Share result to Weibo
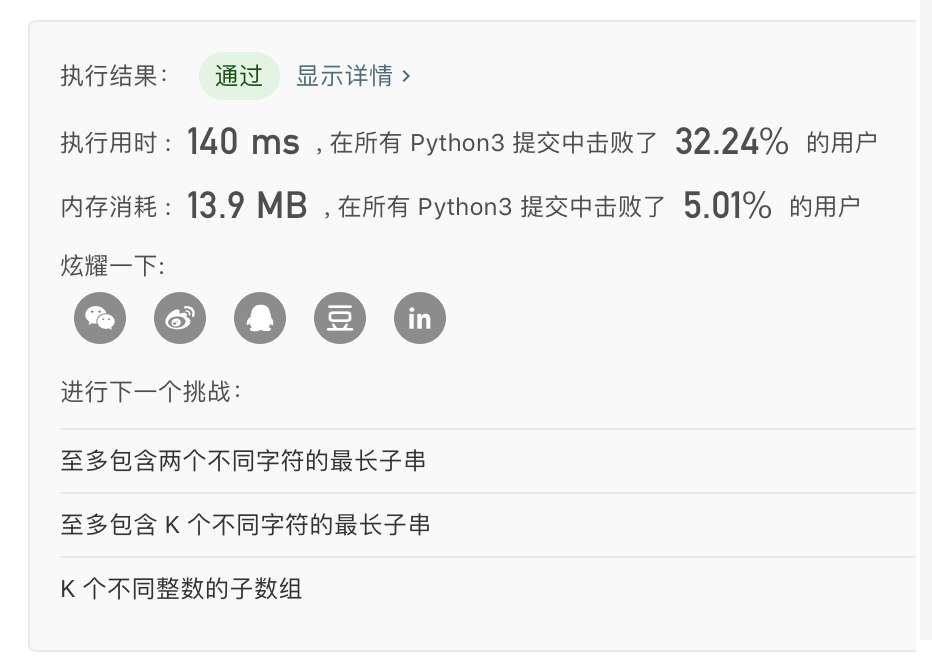The height and width of the screenshot is (668, 932). point(180,319)
